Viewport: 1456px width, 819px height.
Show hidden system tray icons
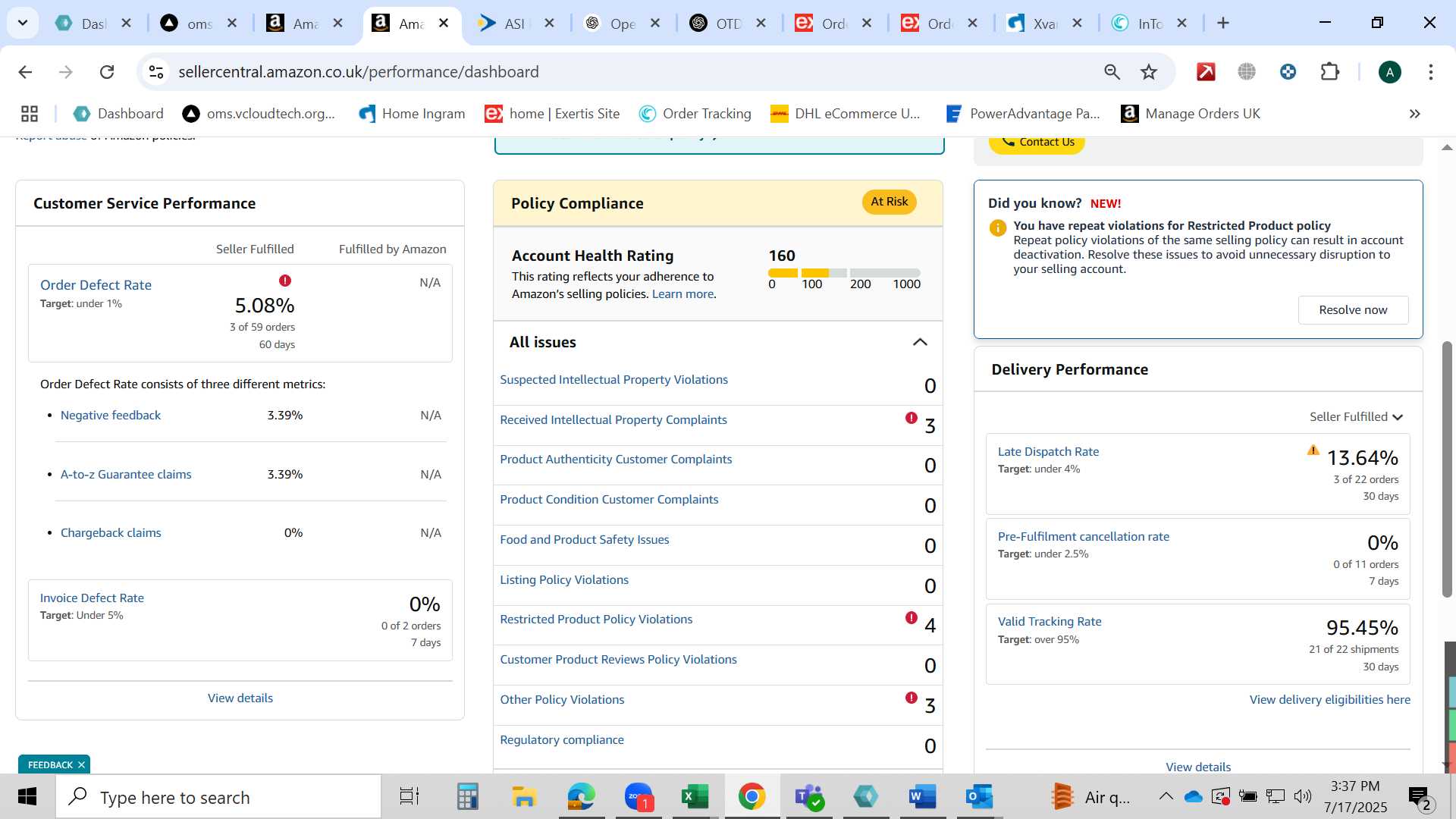click(x=1166, y=796)
